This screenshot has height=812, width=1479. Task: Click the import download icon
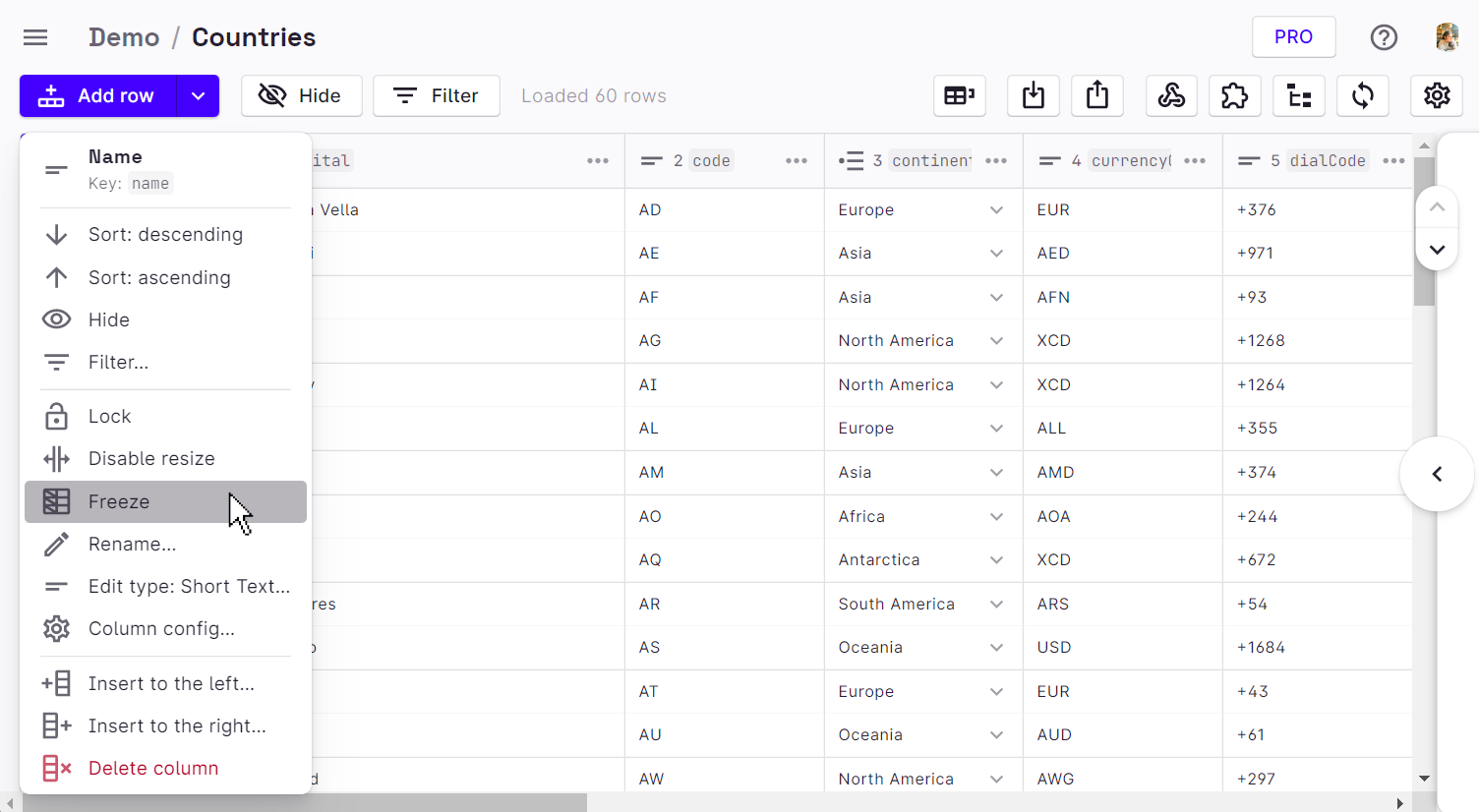point(1033,95)
